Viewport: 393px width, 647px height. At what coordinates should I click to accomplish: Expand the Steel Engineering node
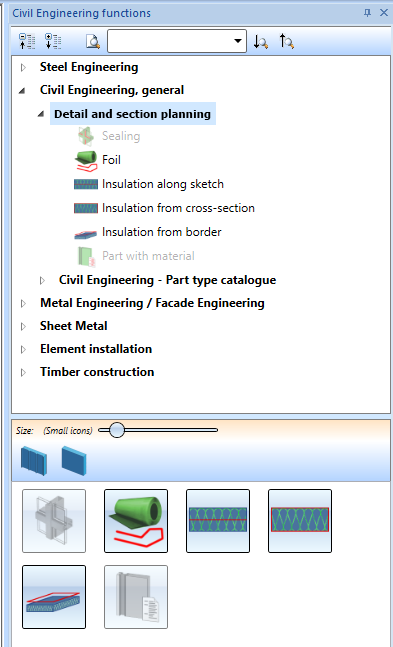(x=23, y=67)
